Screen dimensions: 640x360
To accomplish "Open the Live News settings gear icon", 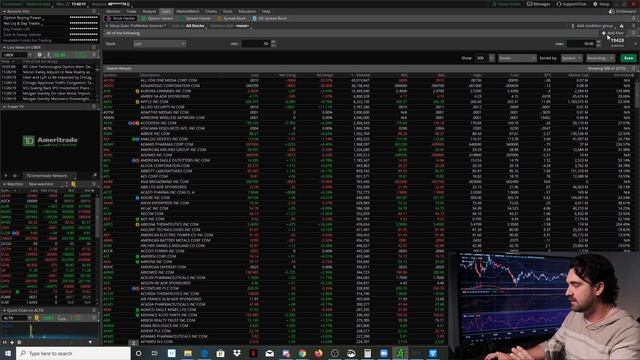I will 39,55.
